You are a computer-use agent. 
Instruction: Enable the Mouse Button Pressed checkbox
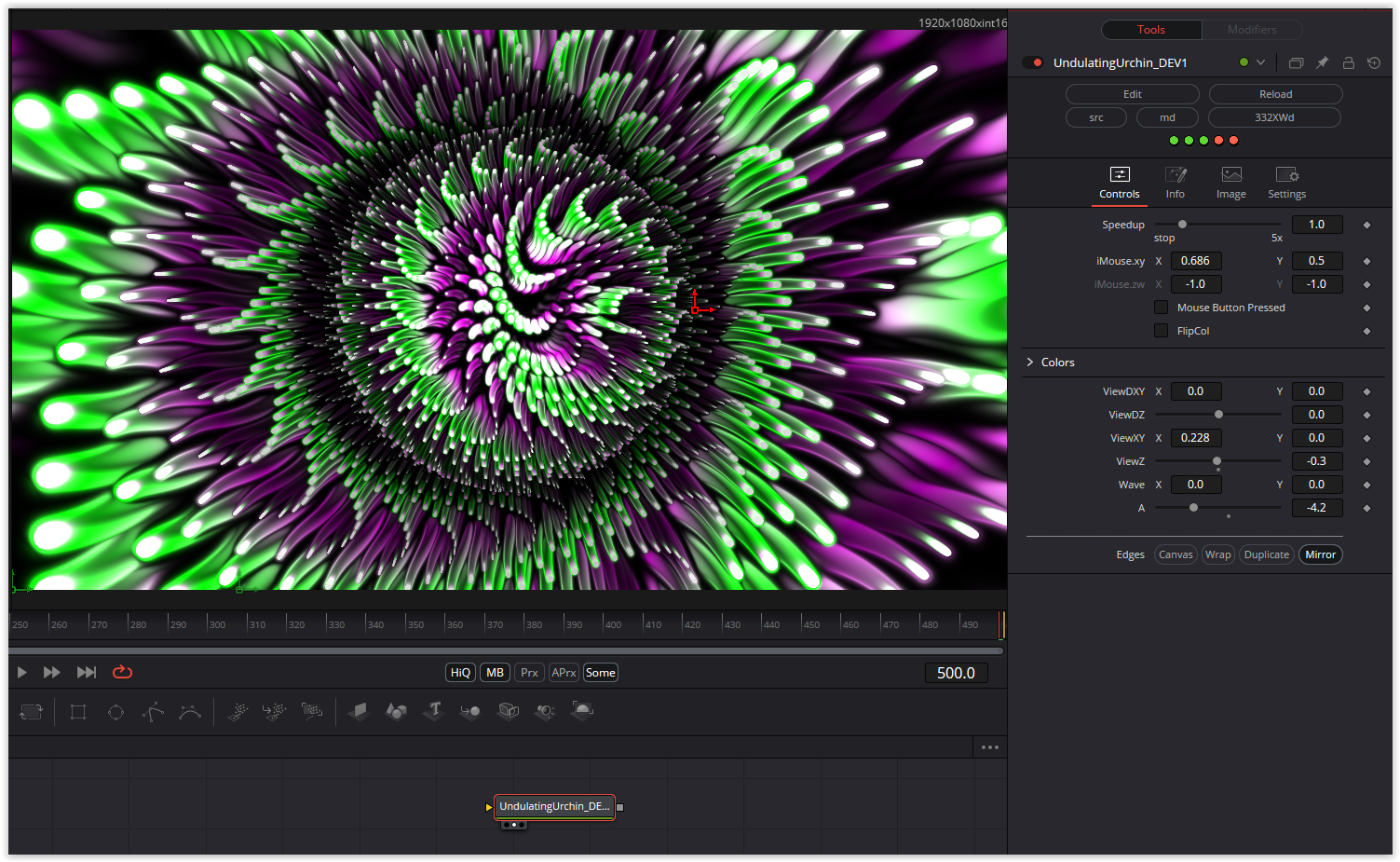[x=1161, y=308]
